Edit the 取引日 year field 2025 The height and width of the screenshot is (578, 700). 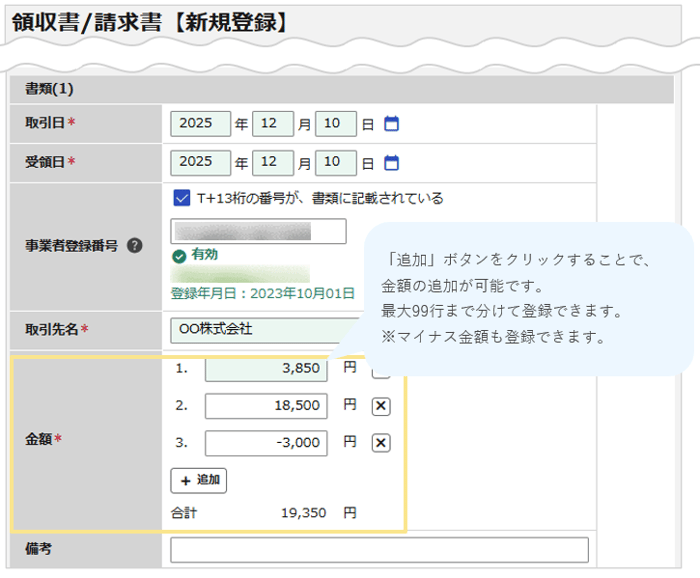200,124
